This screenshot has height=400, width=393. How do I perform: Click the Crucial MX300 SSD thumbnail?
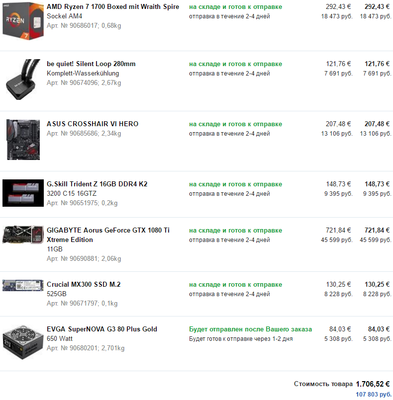pyautogui.click(x=23, y=285)
